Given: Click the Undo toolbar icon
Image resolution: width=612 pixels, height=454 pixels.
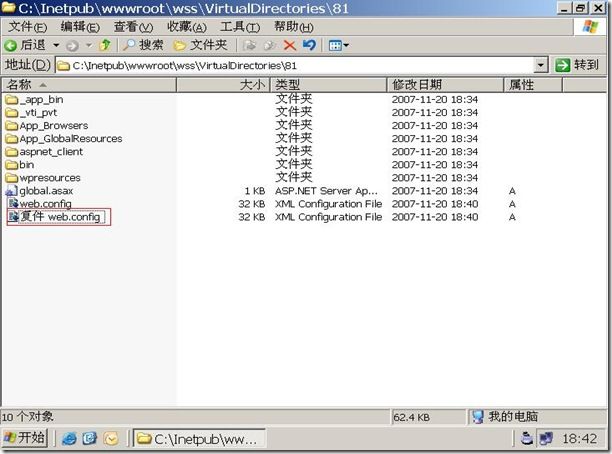Looking at the screenshot, I should click(x=309, y=45).
